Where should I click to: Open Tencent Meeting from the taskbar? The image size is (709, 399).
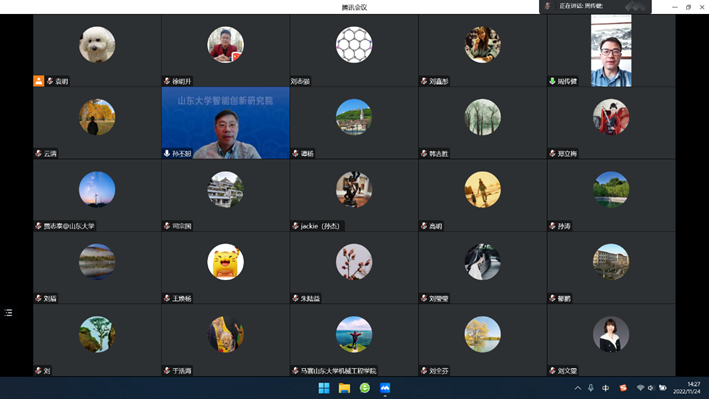click(385, 388)
